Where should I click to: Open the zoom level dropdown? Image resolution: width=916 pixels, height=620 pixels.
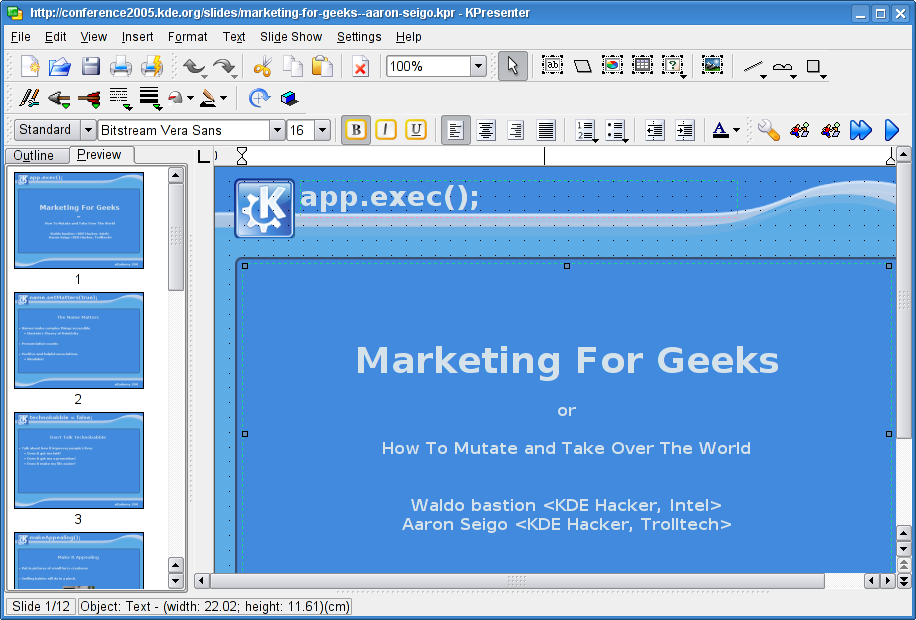[x=478, y=66]
